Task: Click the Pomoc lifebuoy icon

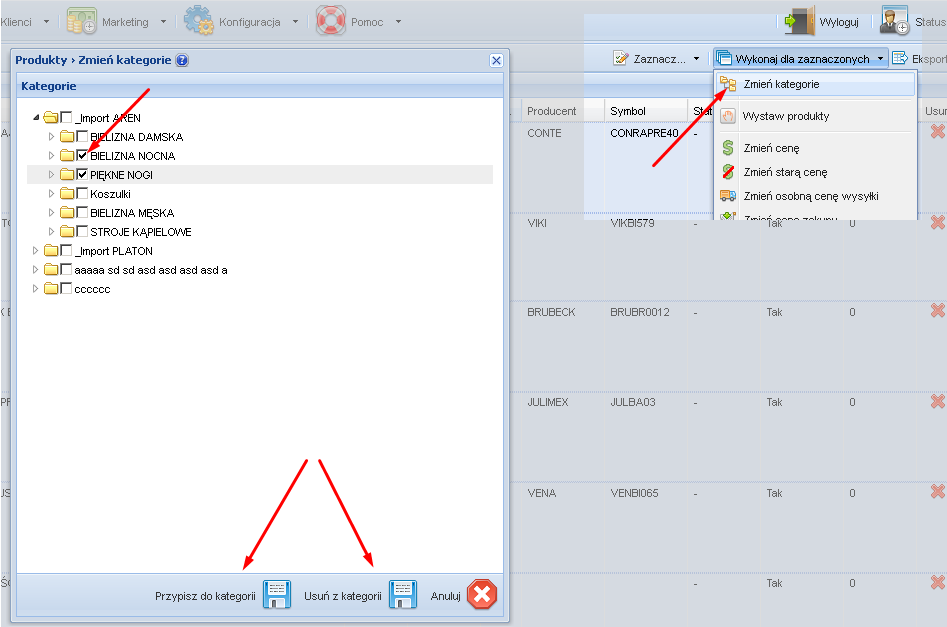Action: [x=331, y=21]
